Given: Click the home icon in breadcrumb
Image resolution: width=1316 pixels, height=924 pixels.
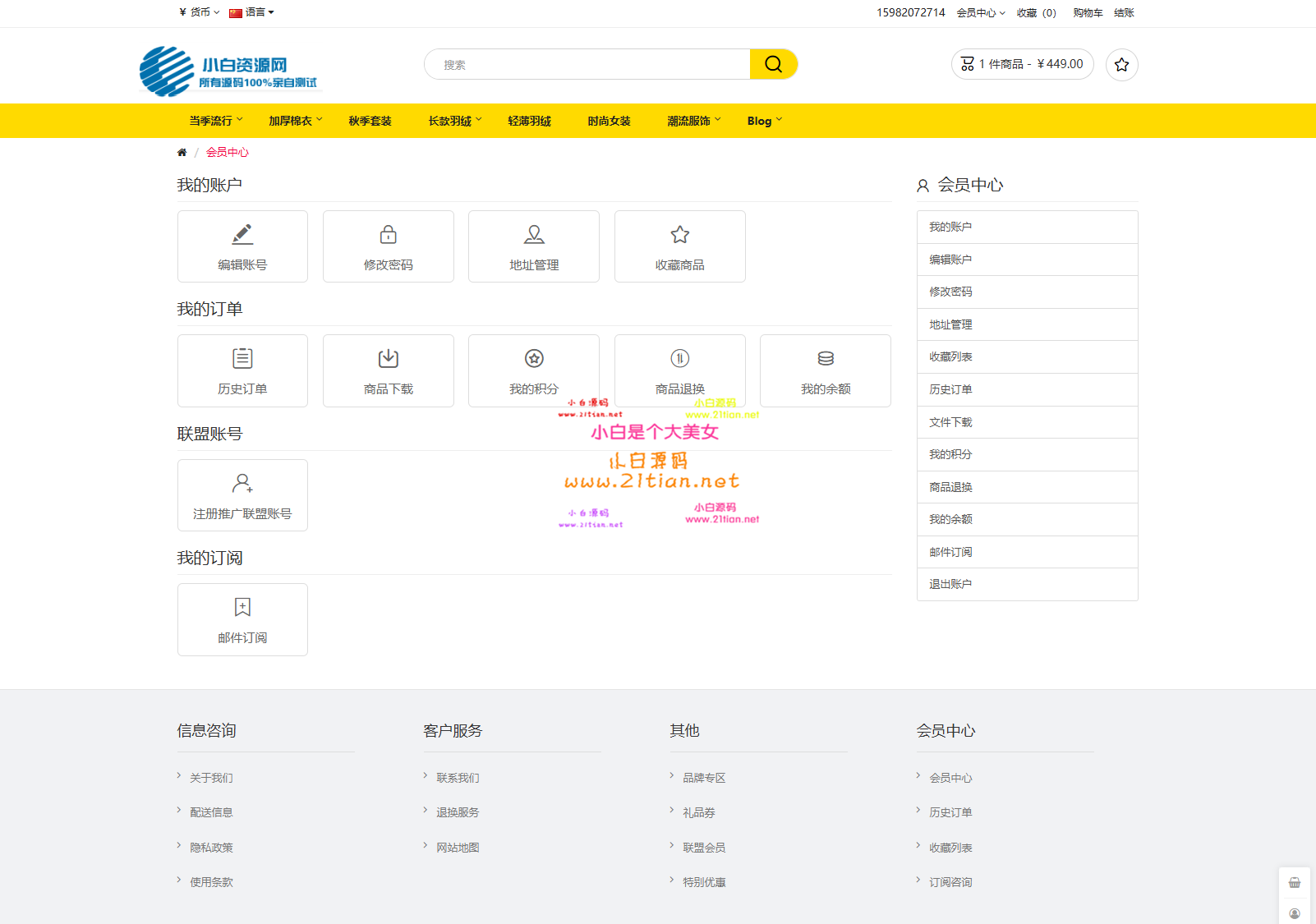Looking at the screenshot, I should click(182, 153).
